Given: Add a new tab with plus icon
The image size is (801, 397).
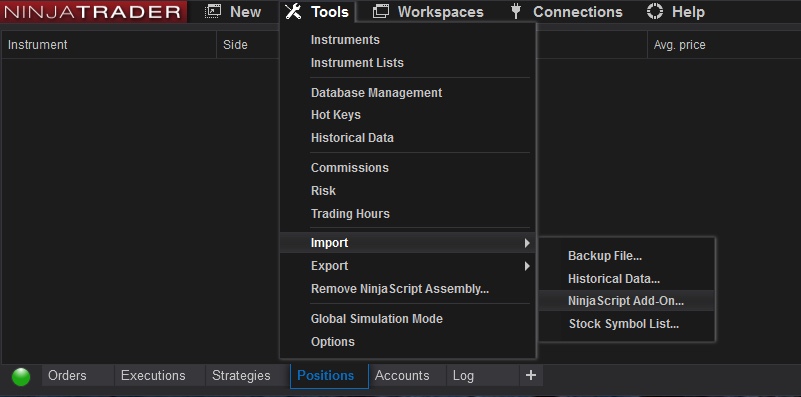Looking at the screenshot, I should coord(531,376).
